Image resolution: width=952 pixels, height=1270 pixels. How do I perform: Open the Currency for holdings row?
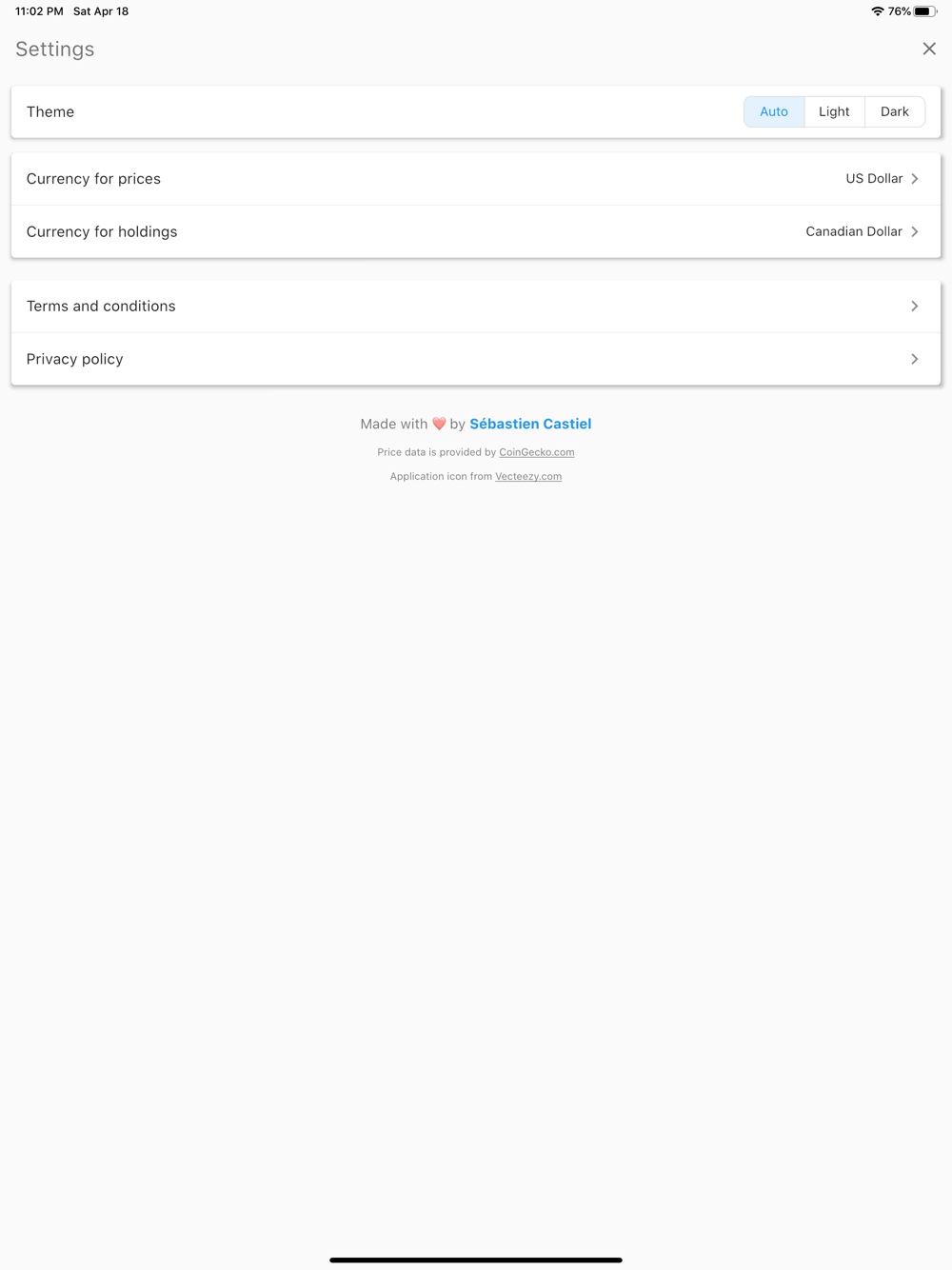point(476,231)
